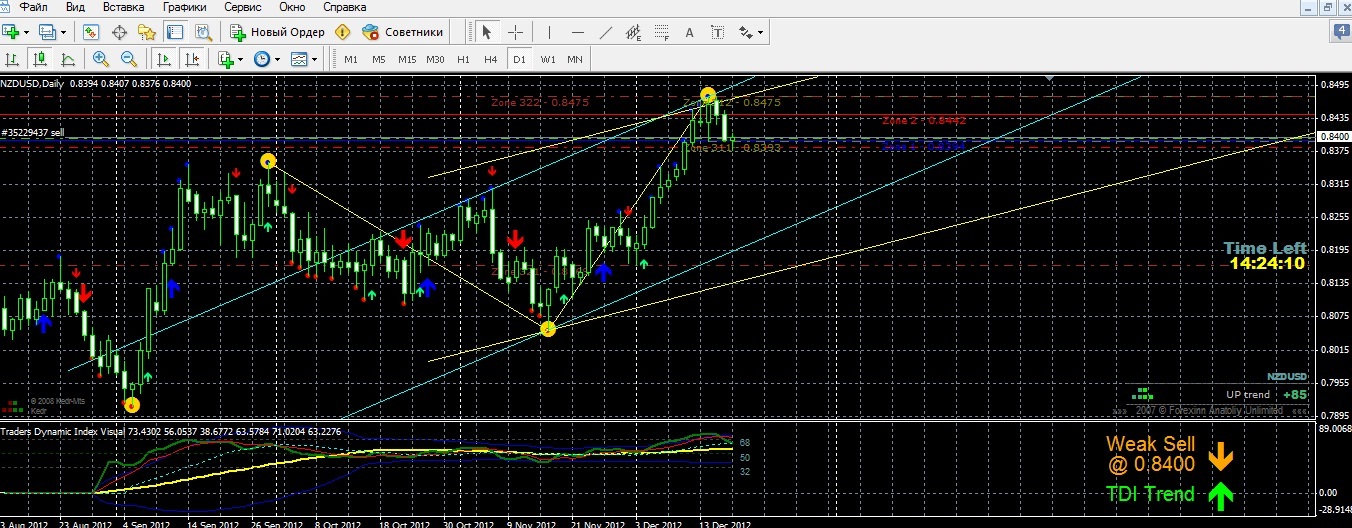The height and width of the screenshot is (528, 1352).
Task: Select the crosshair tool
Action: click(515, 32)
